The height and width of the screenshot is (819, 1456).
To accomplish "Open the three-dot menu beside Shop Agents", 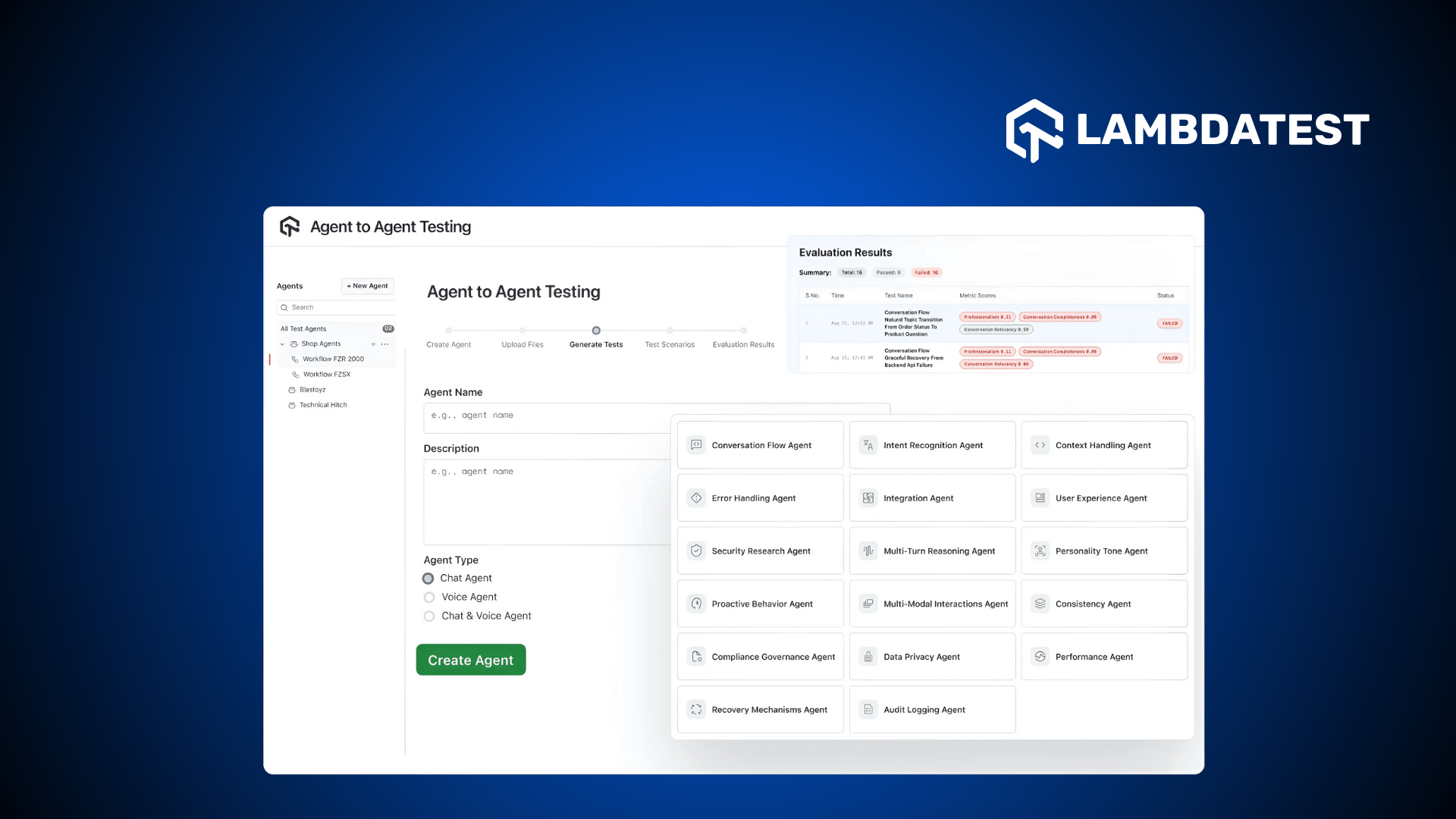I will (385, 344).
